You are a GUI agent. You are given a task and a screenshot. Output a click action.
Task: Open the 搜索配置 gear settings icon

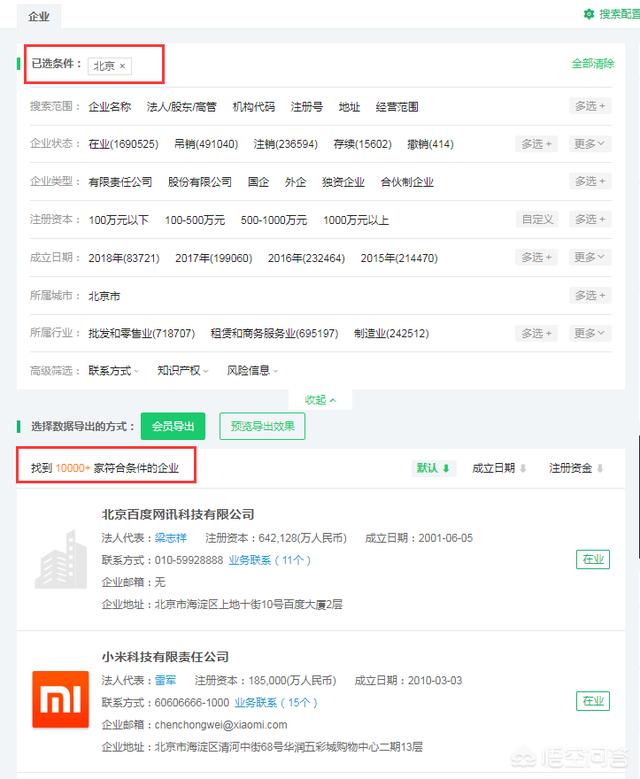[589, 14]
